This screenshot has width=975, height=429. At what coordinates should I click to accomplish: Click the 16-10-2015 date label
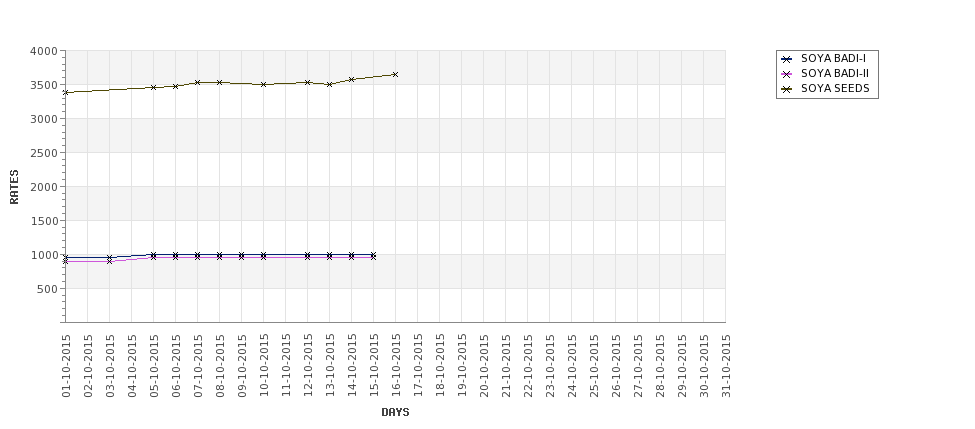396,366
